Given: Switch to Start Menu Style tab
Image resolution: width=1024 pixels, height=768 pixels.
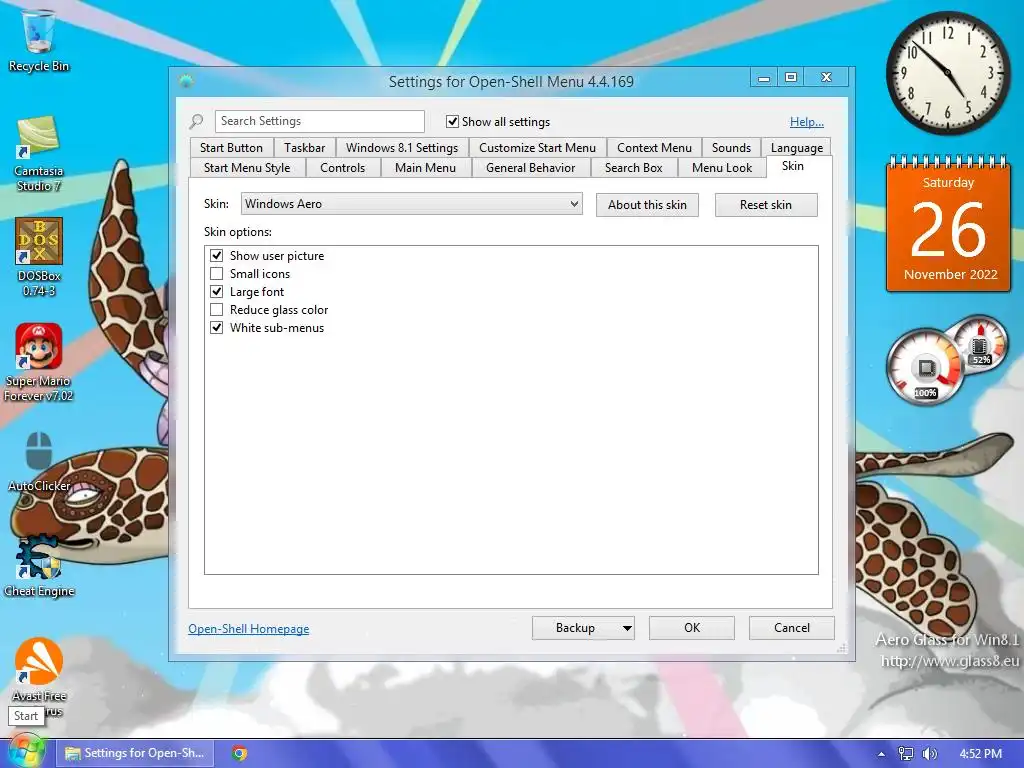Looking at the screenshot, I should (247, 168).
